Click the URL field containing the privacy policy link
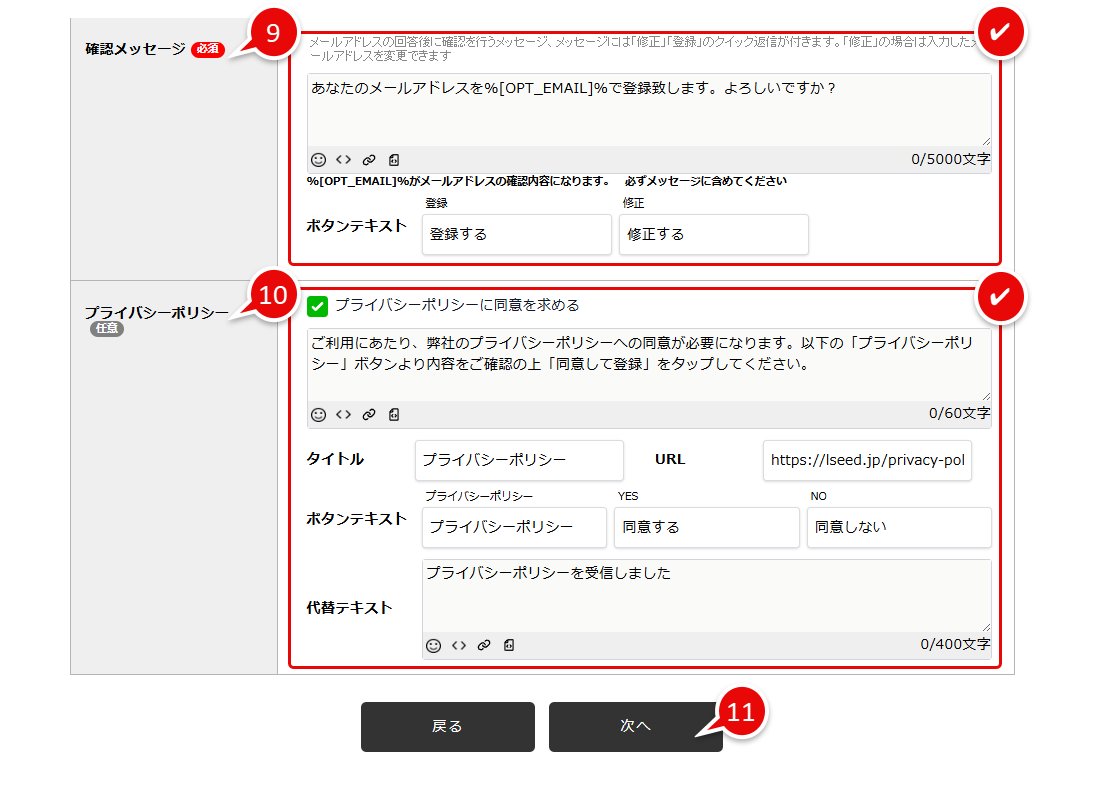The height and width of the screenshot is (797, 1100). 867,460
